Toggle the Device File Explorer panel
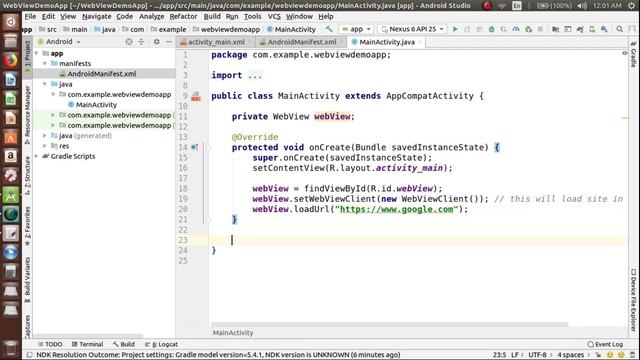 tap(633, 300)
